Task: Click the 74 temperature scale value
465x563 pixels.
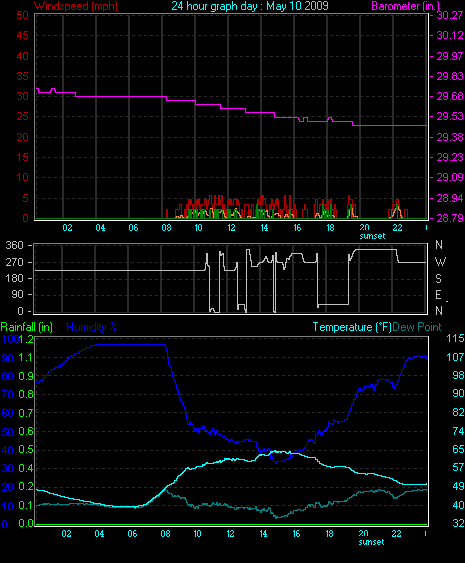Action: (x=458, y=431)
